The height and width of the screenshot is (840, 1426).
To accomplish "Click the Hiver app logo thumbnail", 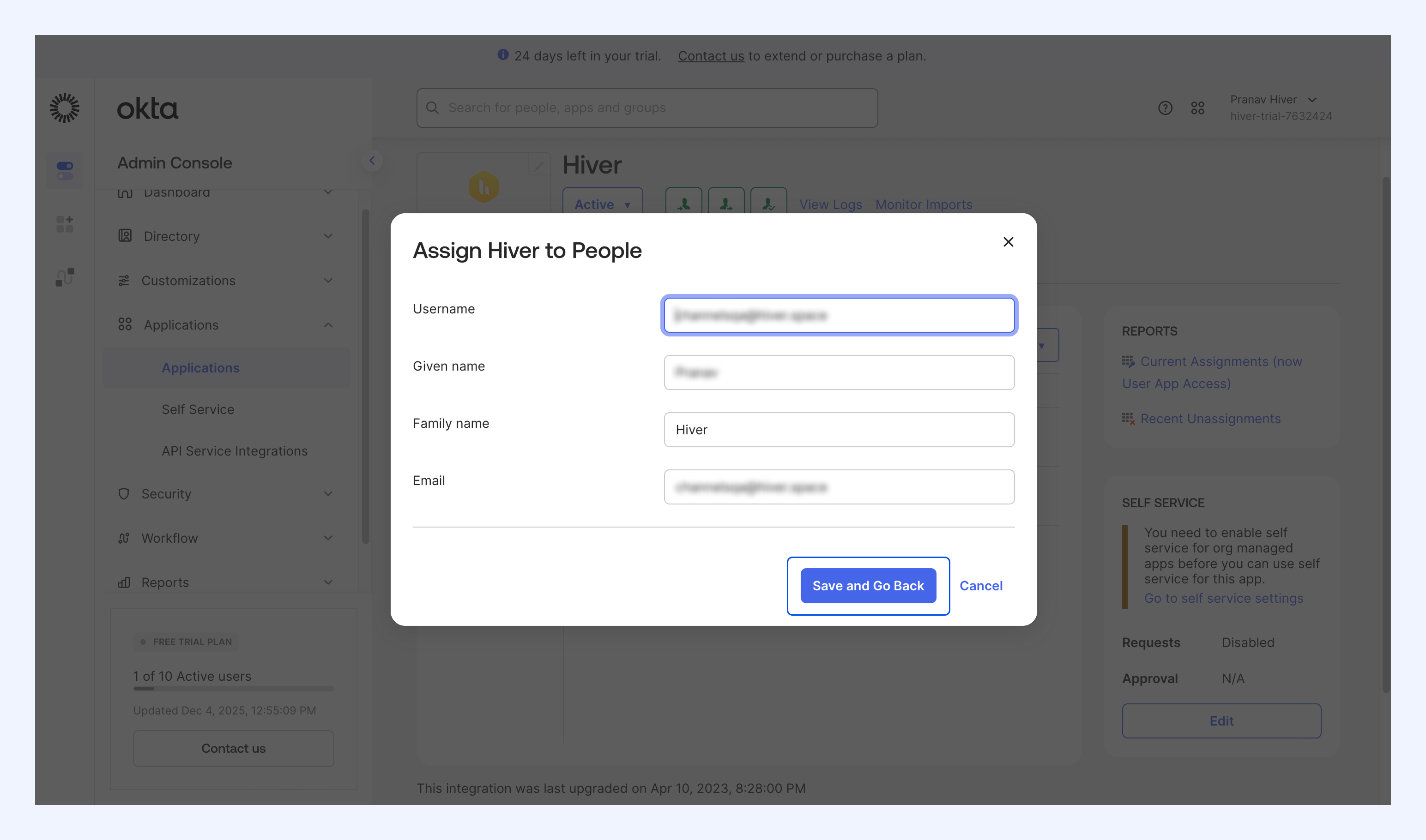I will [x=483, y=187].
